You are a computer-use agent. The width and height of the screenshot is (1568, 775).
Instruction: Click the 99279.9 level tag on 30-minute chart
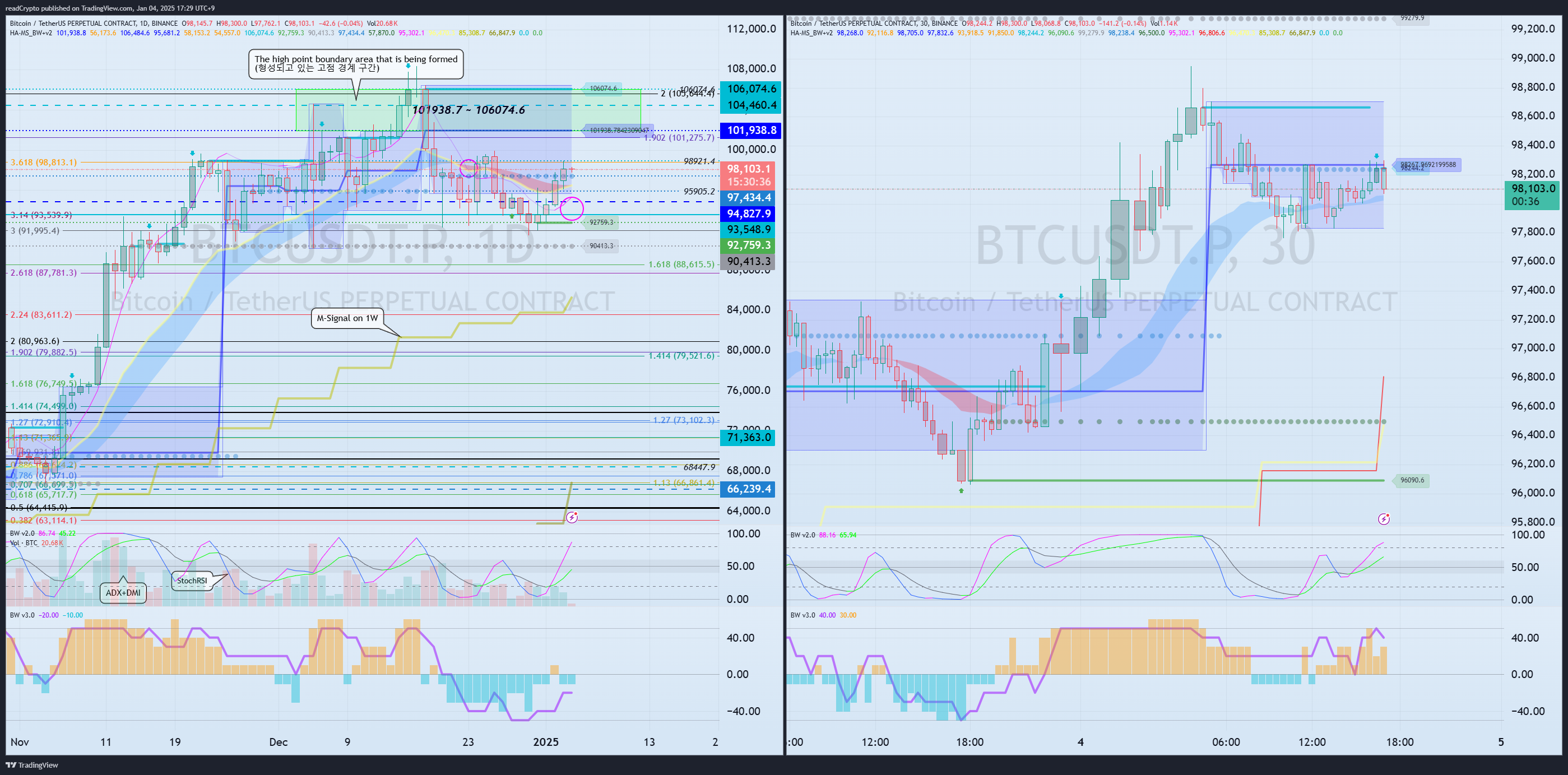pos(1412,18)
